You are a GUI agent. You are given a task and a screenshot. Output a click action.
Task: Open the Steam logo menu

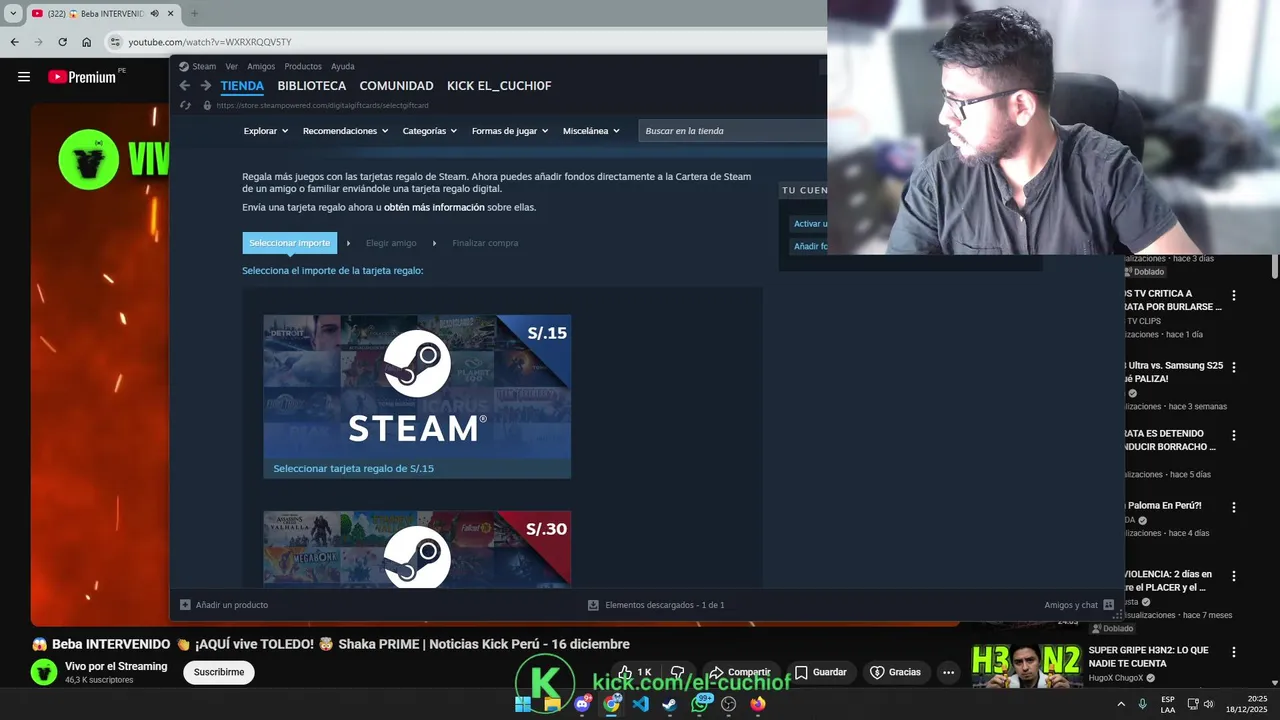tap(197, 66)
